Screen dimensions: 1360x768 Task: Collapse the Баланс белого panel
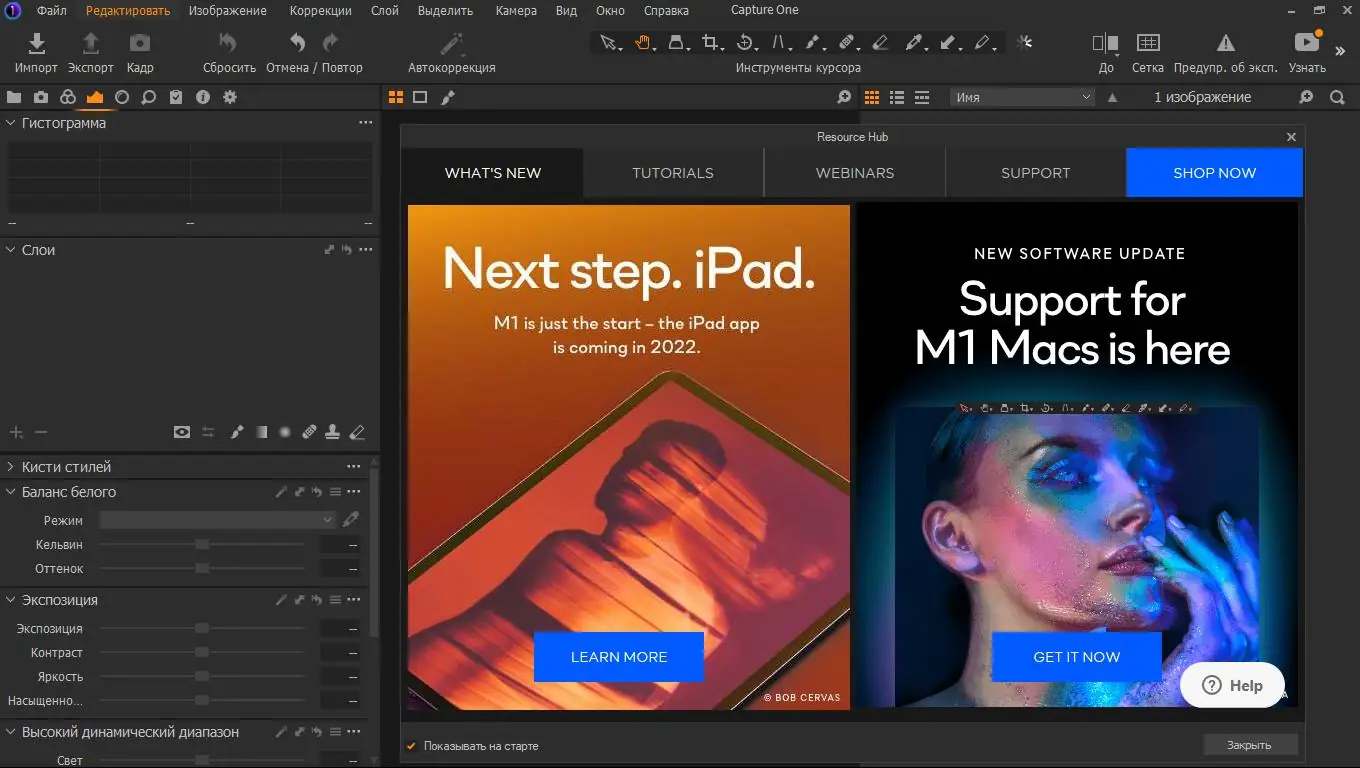click(x=11, y=492)
